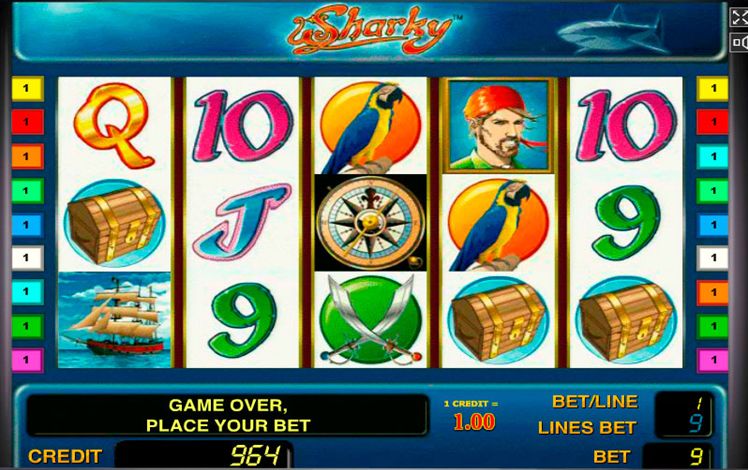
Task: Select the white line marker on right side
Action: point(712,258)
